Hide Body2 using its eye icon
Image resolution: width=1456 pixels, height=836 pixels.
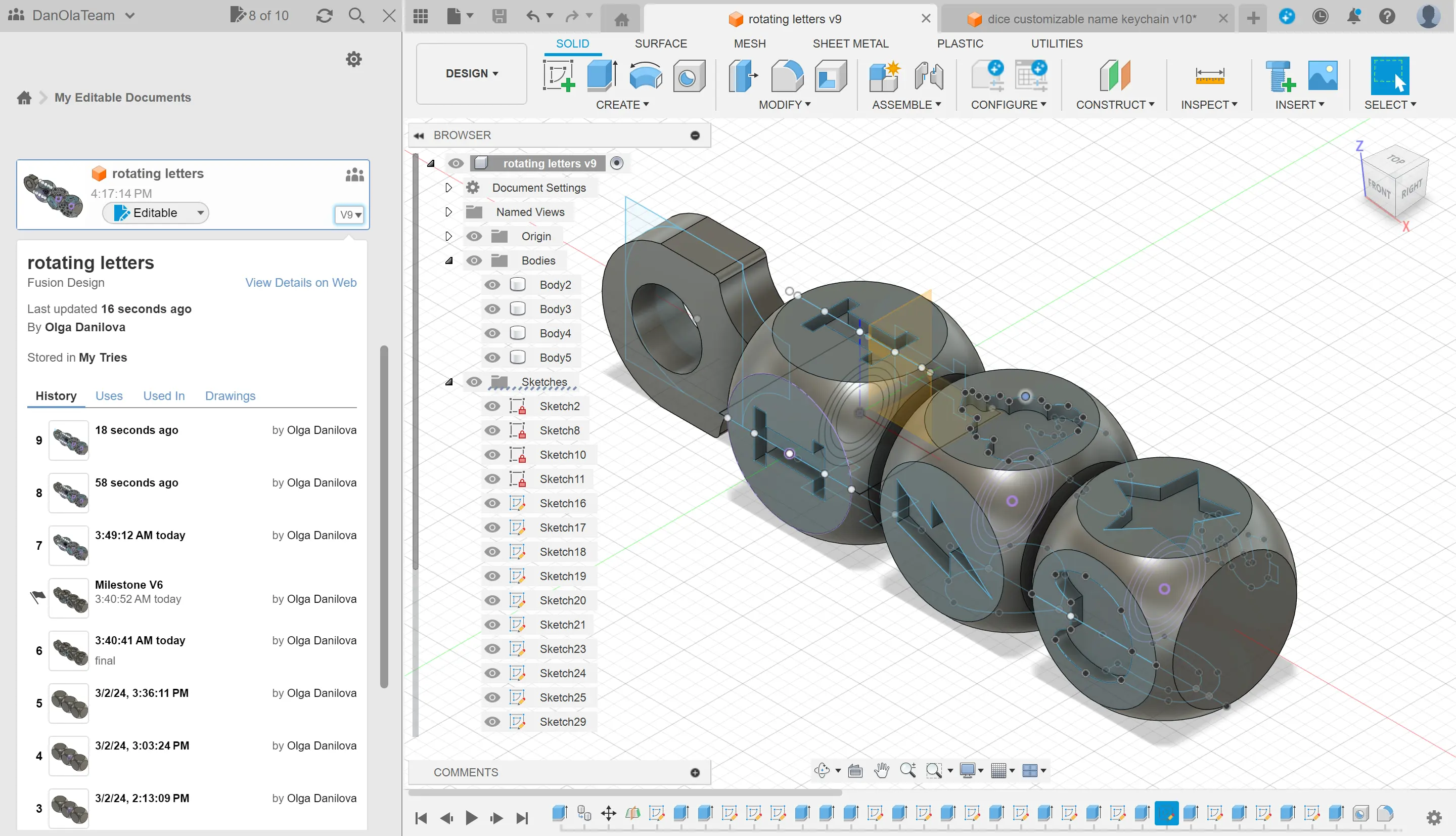(492, 285)
